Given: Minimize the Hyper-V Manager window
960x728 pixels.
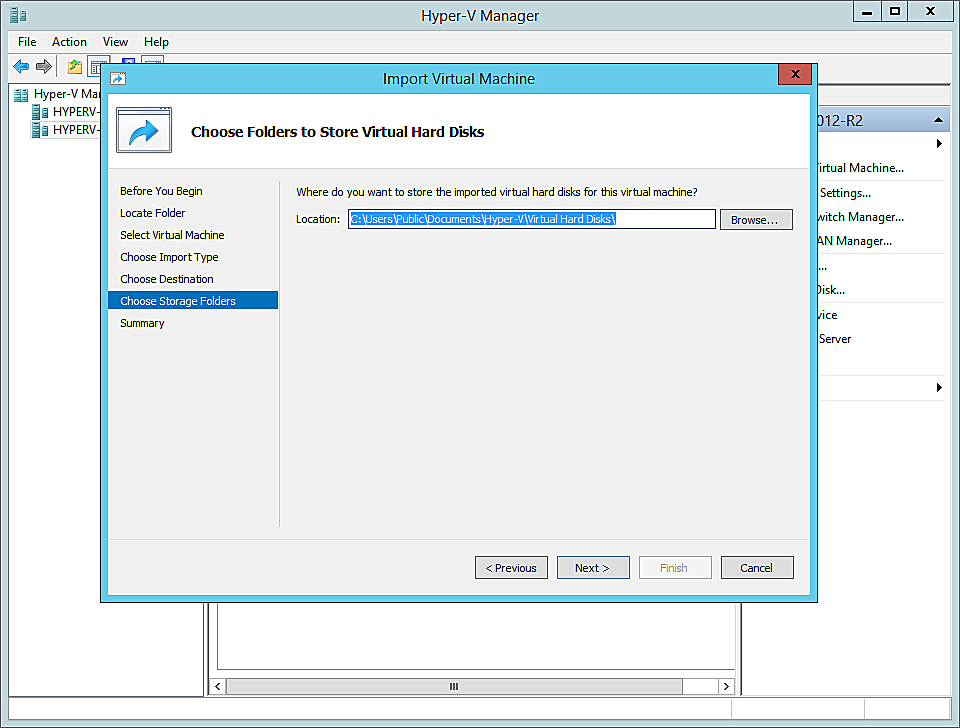Looking at the screenshot, I should click(x=868, y=12).
